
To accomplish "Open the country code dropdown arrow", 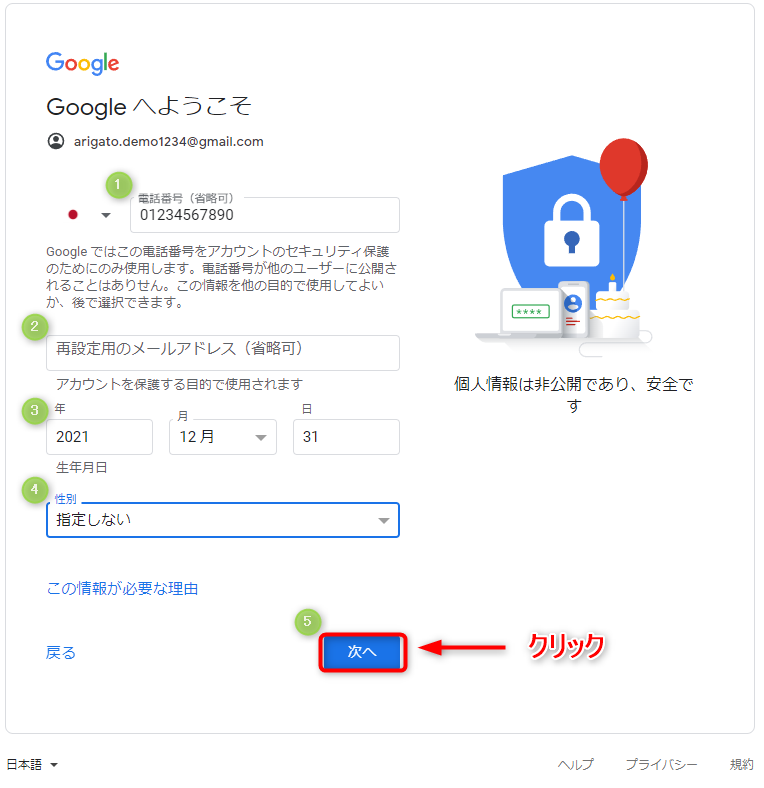I will pos(106,215).
